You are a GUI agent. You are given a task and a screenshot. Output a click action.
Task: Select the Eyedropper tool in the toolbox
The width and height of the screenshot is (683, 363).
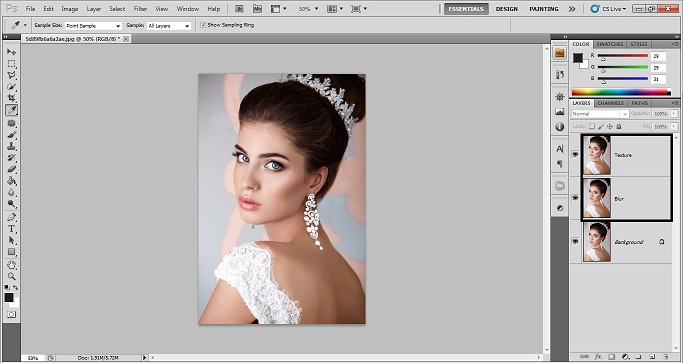pyautogui.click(x=11, y=110)
